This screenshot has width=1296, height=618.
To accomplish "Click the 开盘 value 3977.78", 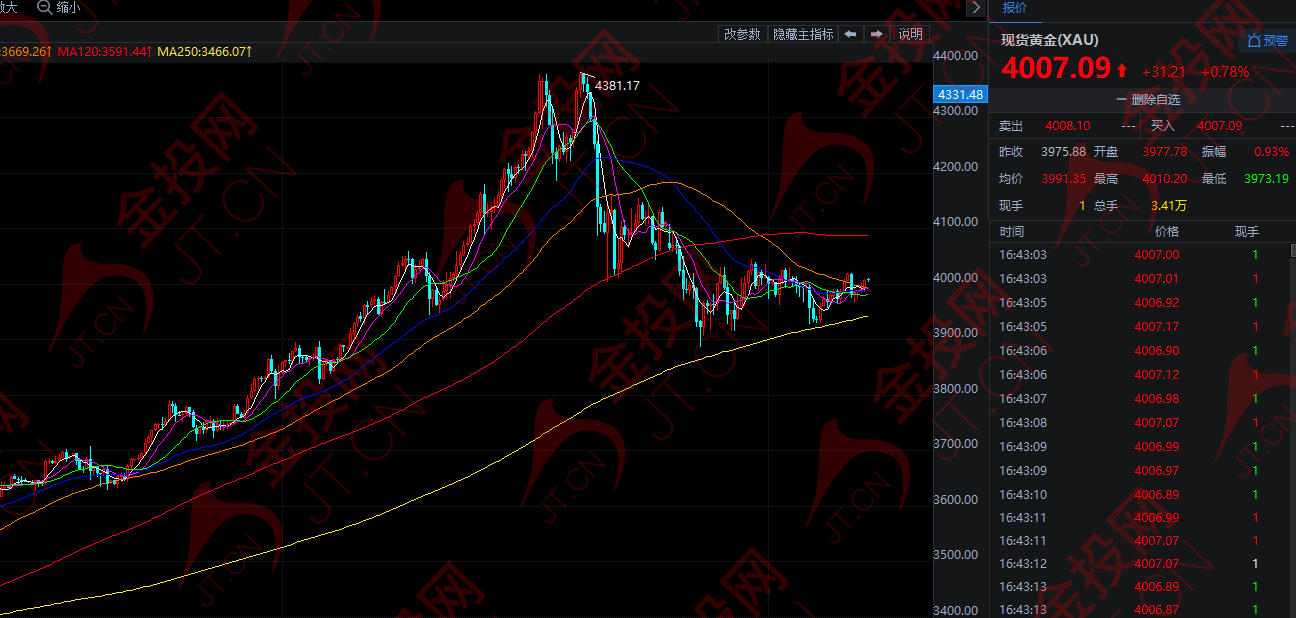I will 1165,152.
